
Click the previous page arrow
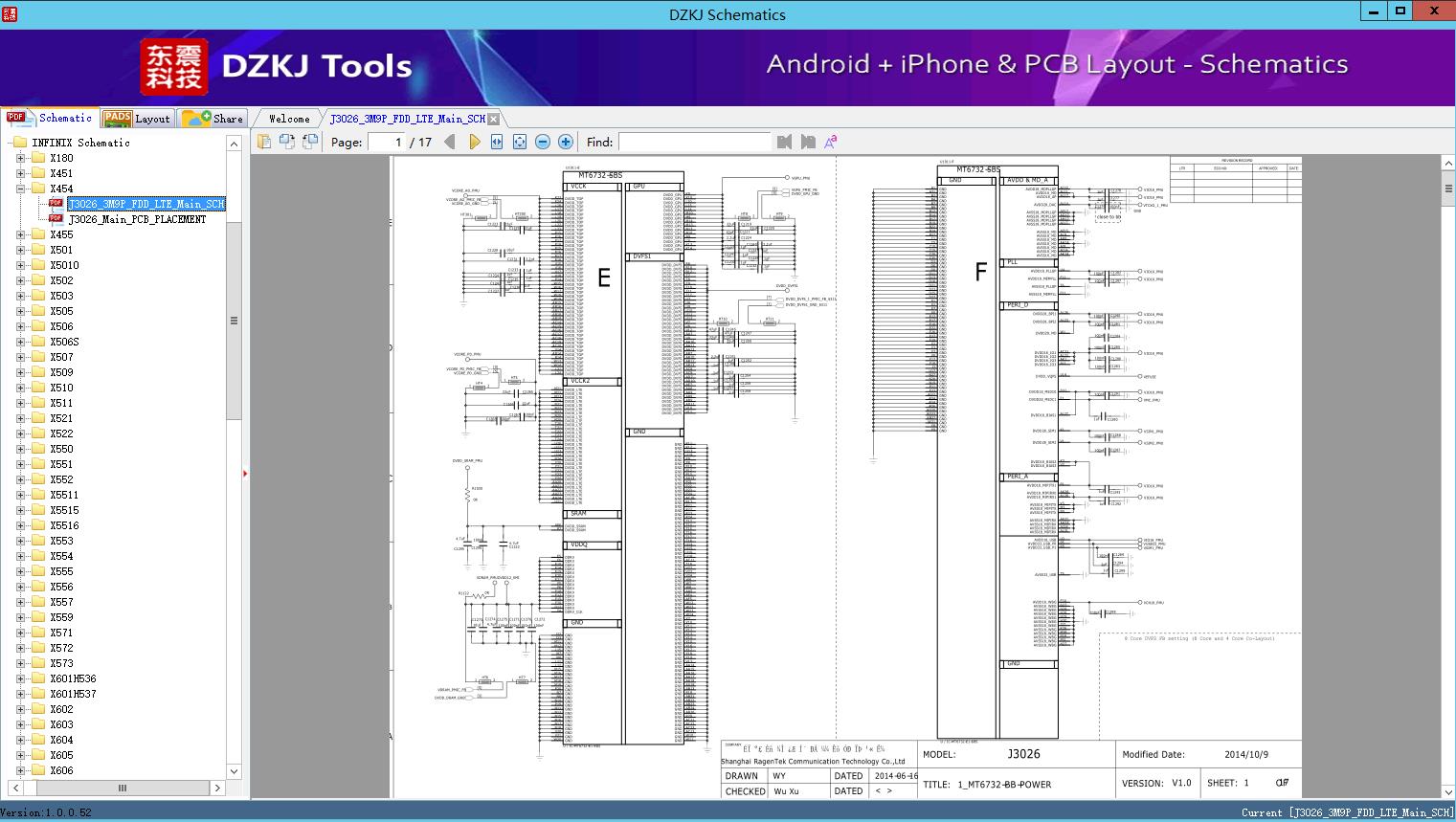[450, 142]
